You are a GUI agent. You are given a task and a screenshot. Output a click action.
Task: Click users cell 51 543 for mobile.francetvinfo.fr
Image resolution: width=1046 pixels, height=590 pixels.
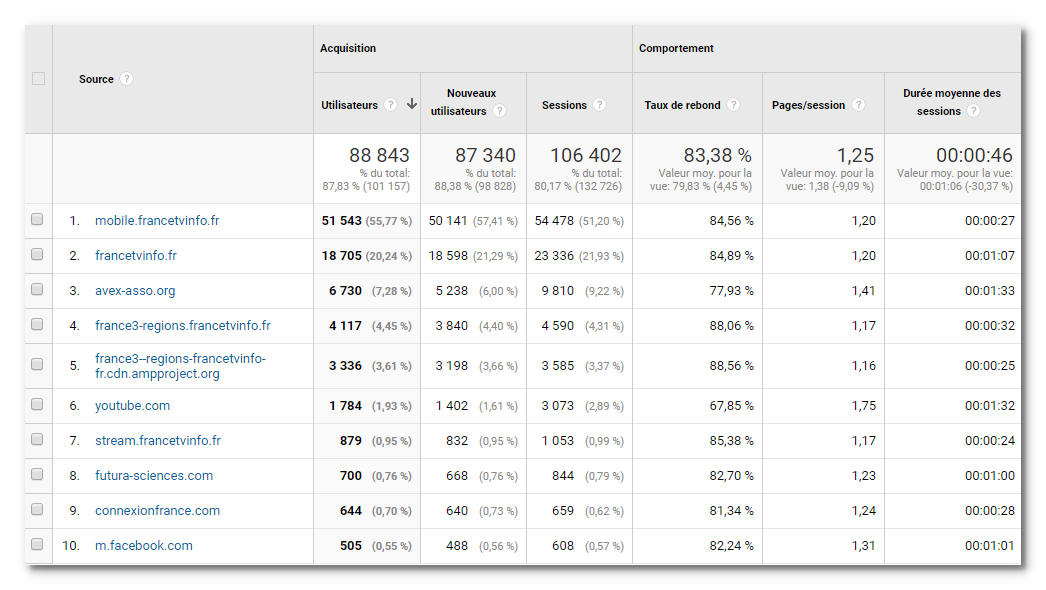342,221
